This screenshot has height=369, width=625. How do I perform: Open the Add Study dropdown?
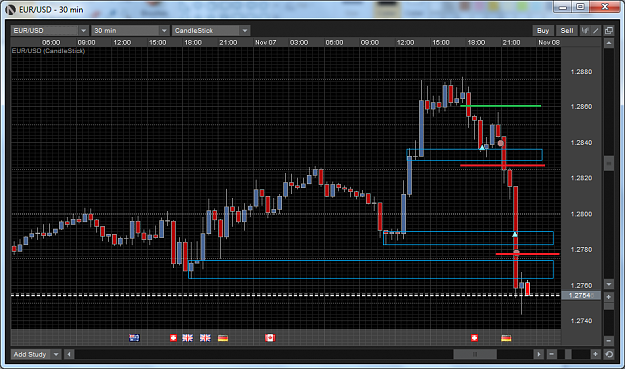(x=36, y=354)
